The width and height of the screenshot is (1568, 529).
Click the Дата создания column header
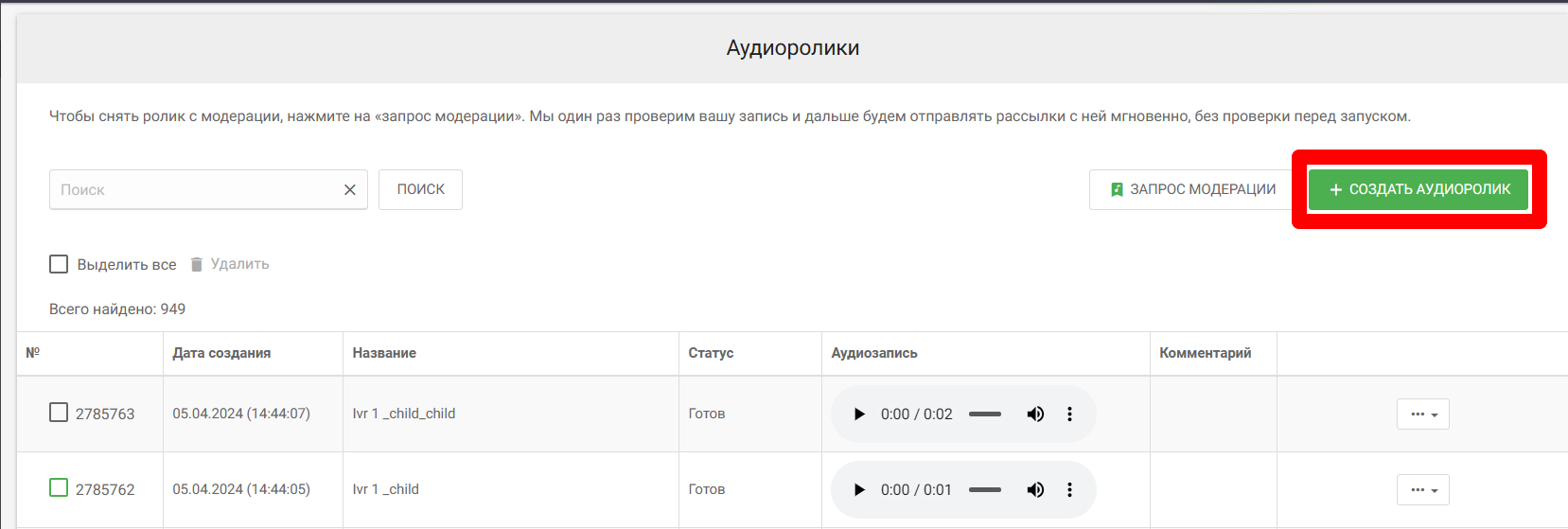221,353
